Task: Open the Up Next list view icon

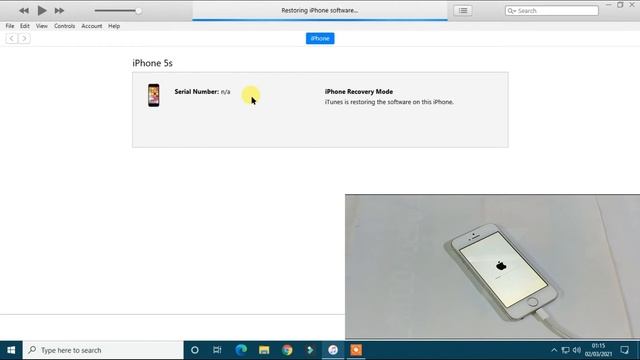Action: point(463,11)
